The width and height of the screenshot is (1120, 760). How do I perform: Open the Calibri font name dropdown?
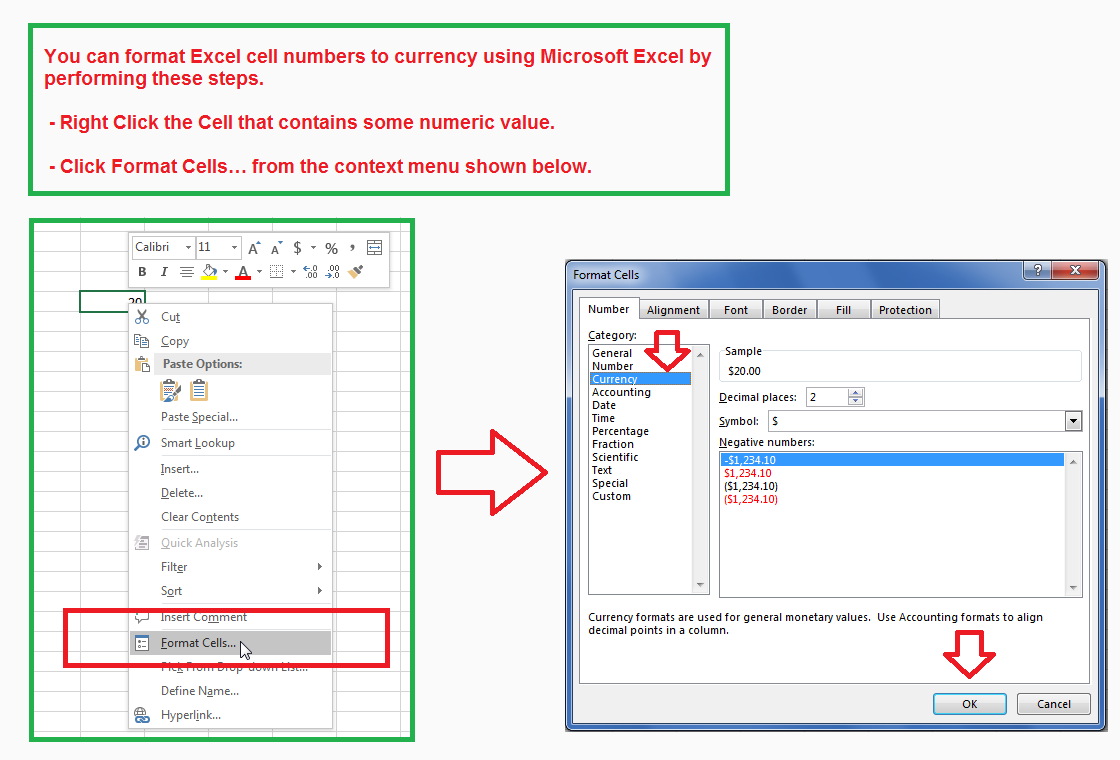(189, 247)
